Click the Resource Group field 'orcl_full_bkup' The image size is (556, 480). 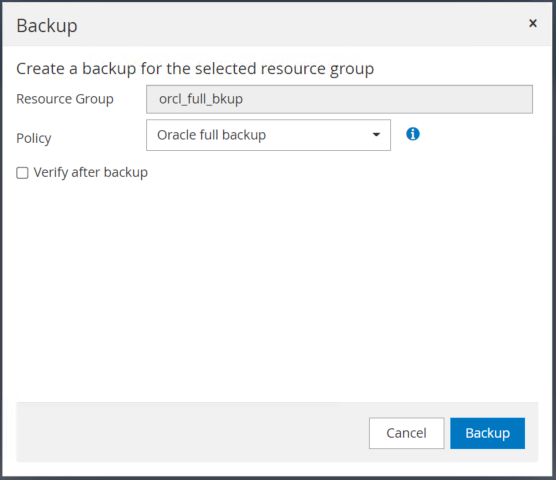339,99
